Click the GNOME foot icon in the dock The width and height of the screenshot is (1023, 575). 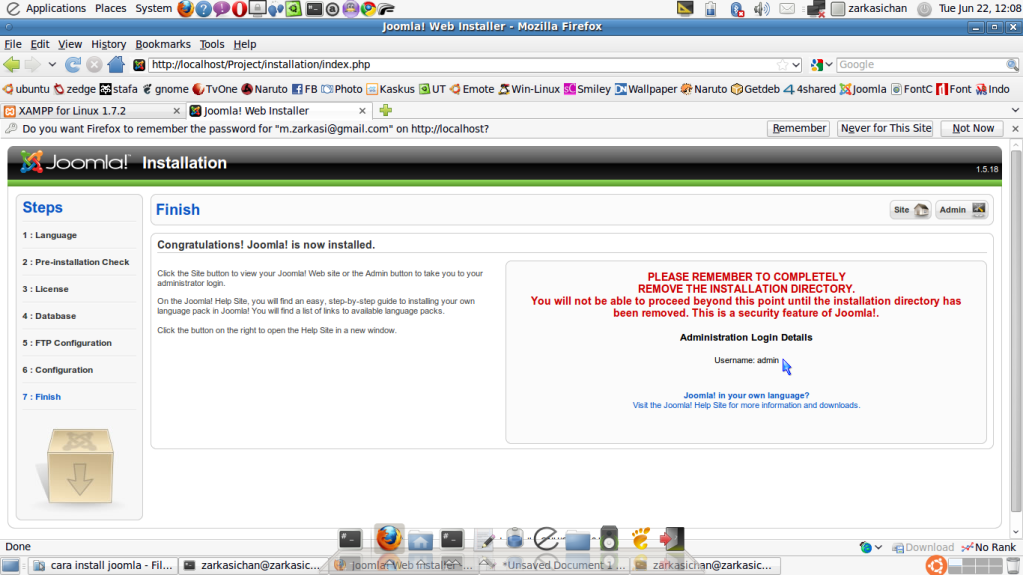[641, 538]
